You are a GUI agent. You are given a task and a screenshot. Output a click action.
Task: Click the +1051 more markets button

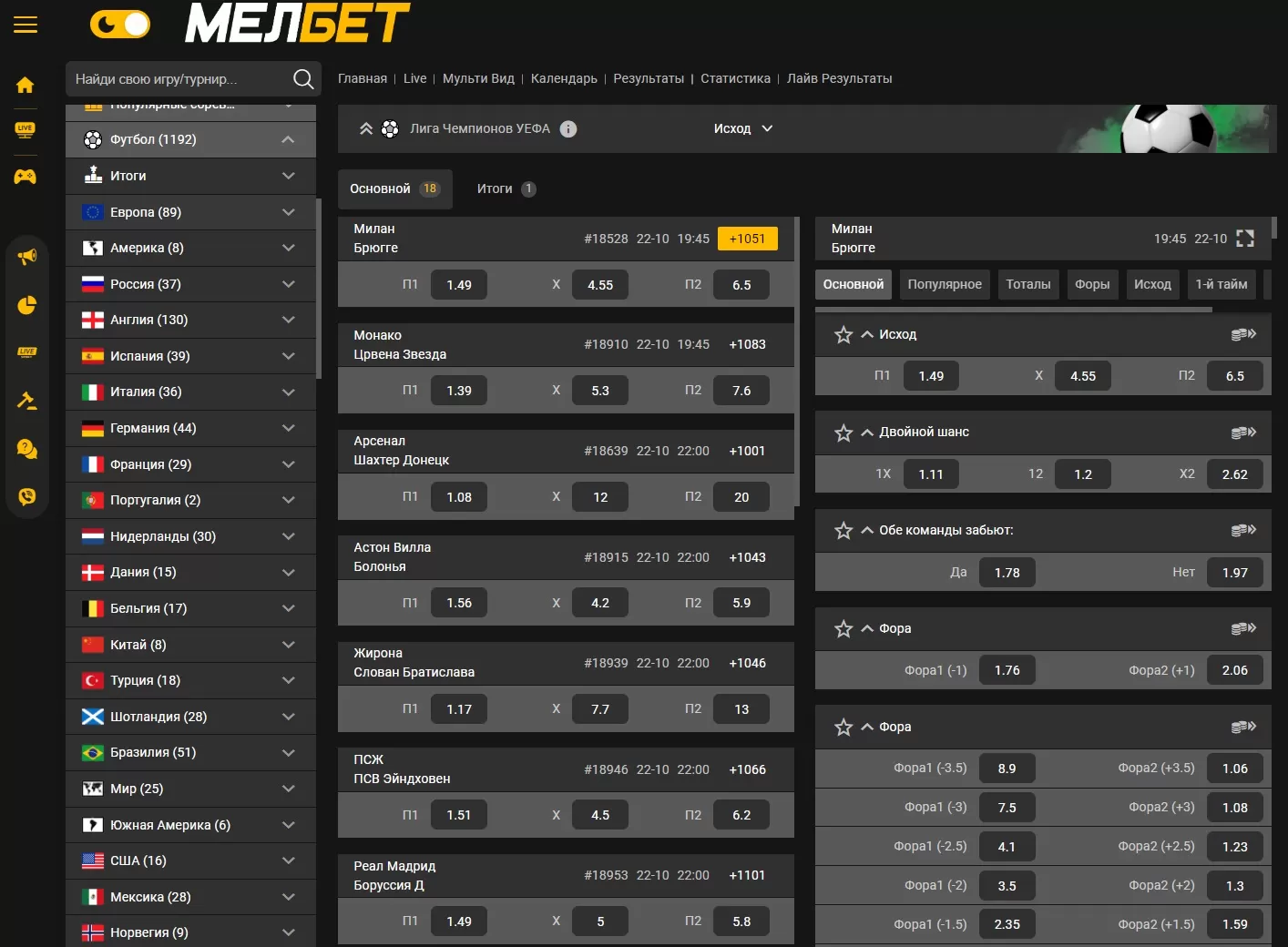click(747, 239)
